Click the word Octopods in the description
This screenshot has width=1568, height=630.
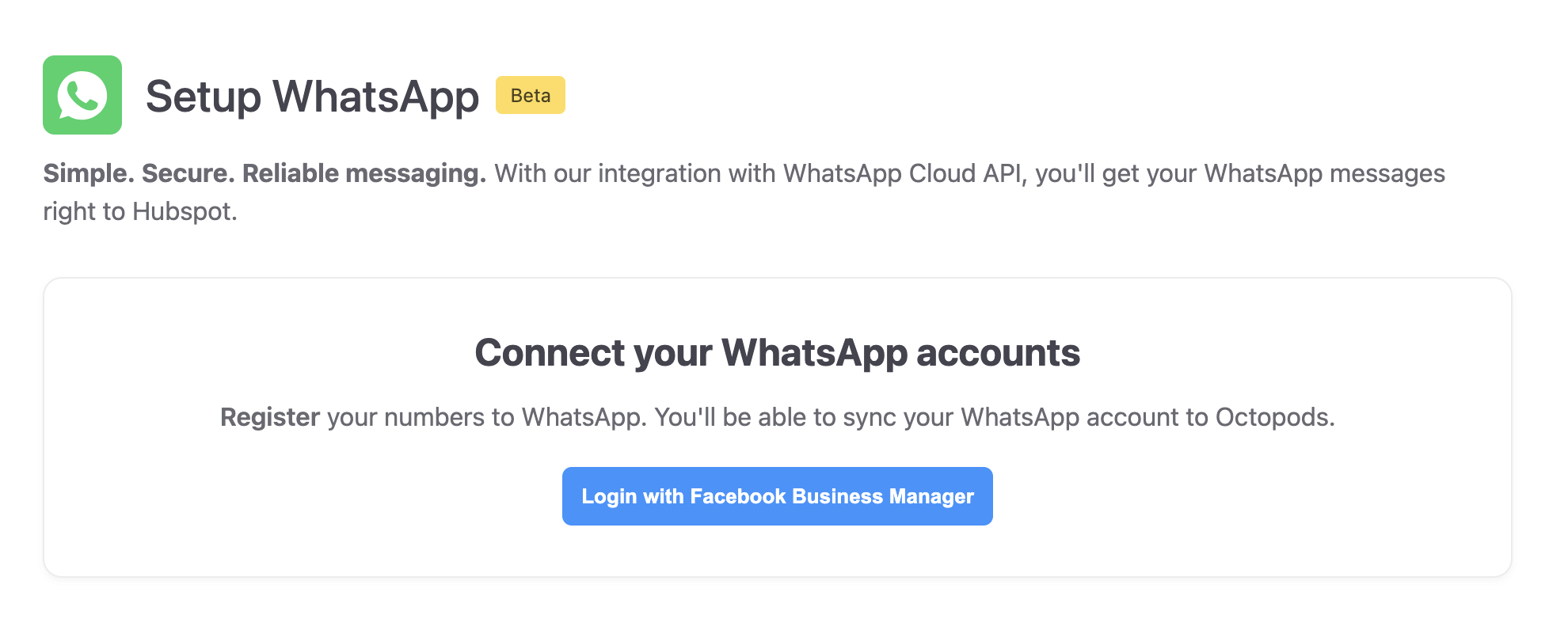click(1276, 417)
